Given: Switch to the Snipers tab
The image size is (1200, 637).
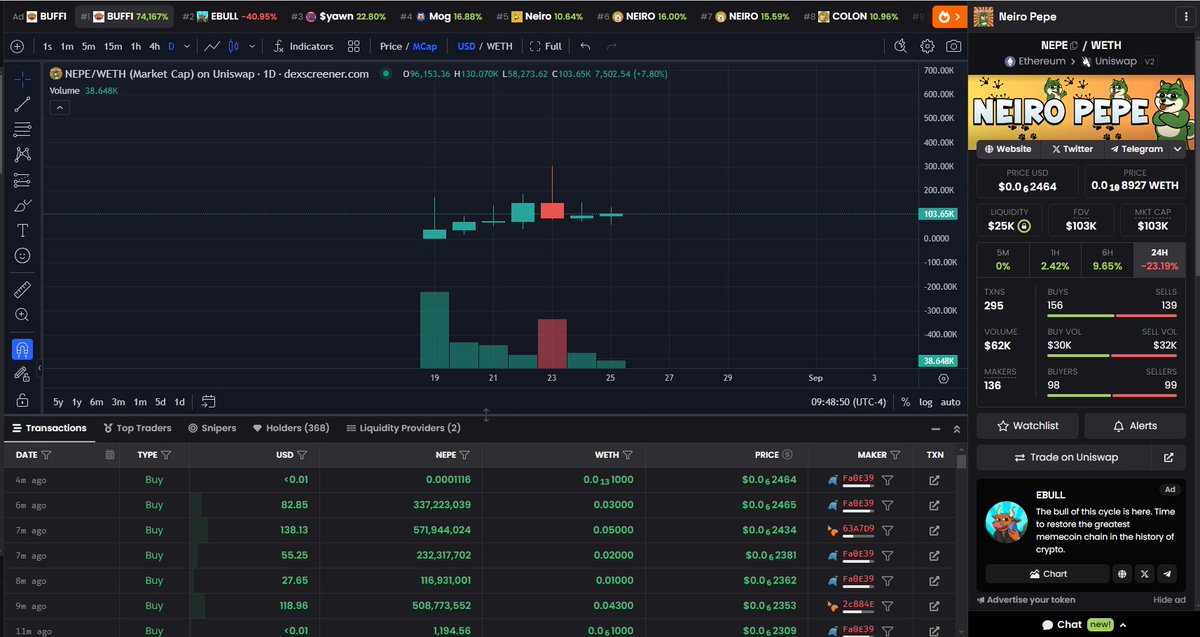Looking at the screenshot, I should pyautogui.click(x=212, y=428).
